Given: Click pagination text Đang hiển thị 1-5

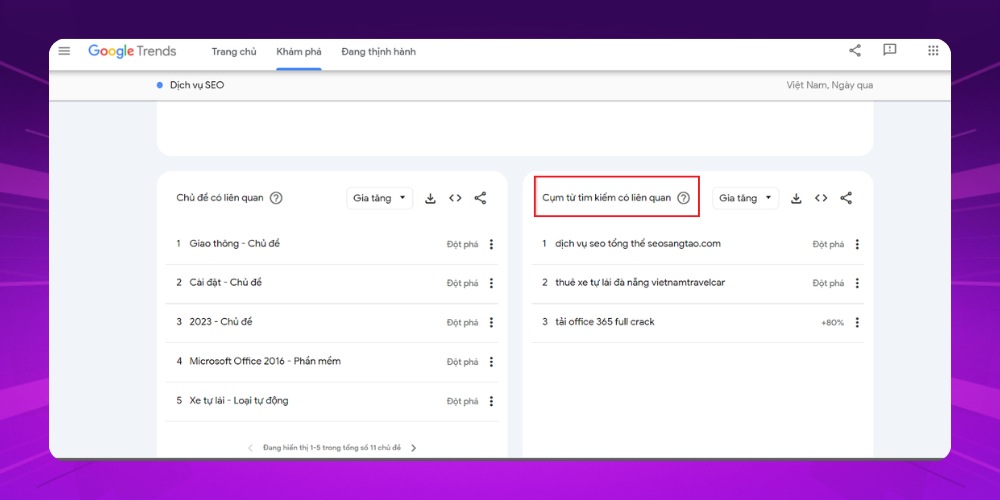Looking at the screenshot, I should pyautogui.click(x=332, y=448).
